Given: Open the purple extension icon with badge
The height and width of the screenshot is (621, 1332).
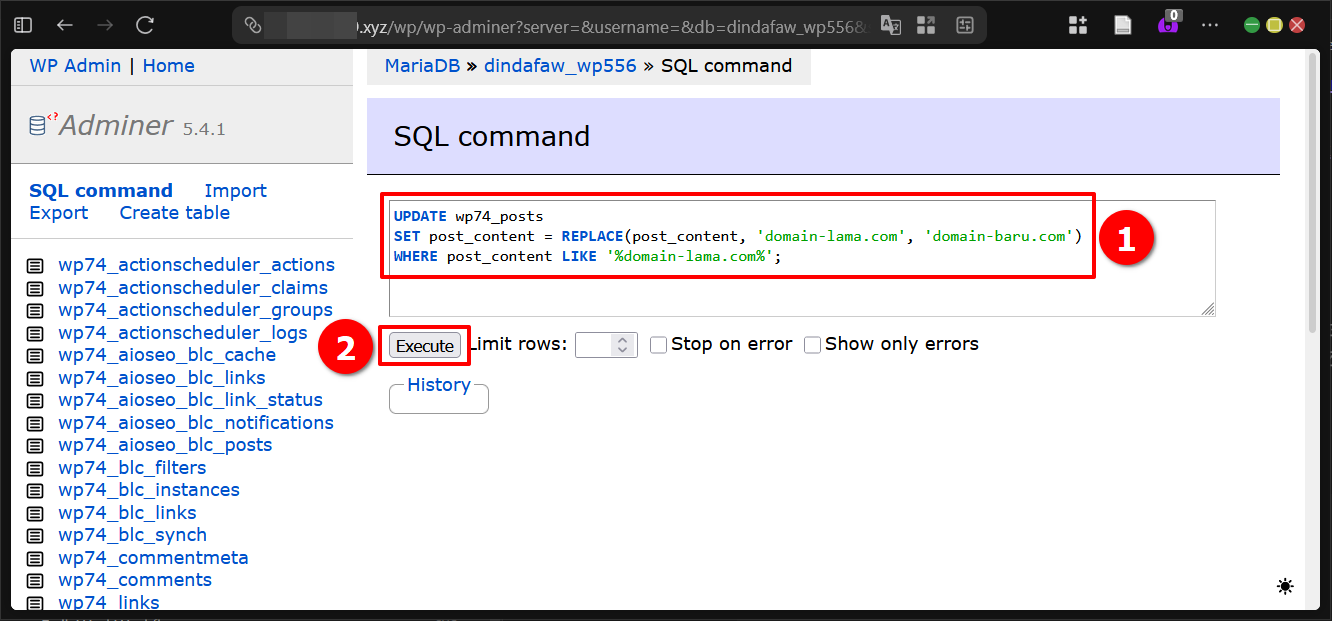Looking at the screenshot, I should coord(1167,25).
